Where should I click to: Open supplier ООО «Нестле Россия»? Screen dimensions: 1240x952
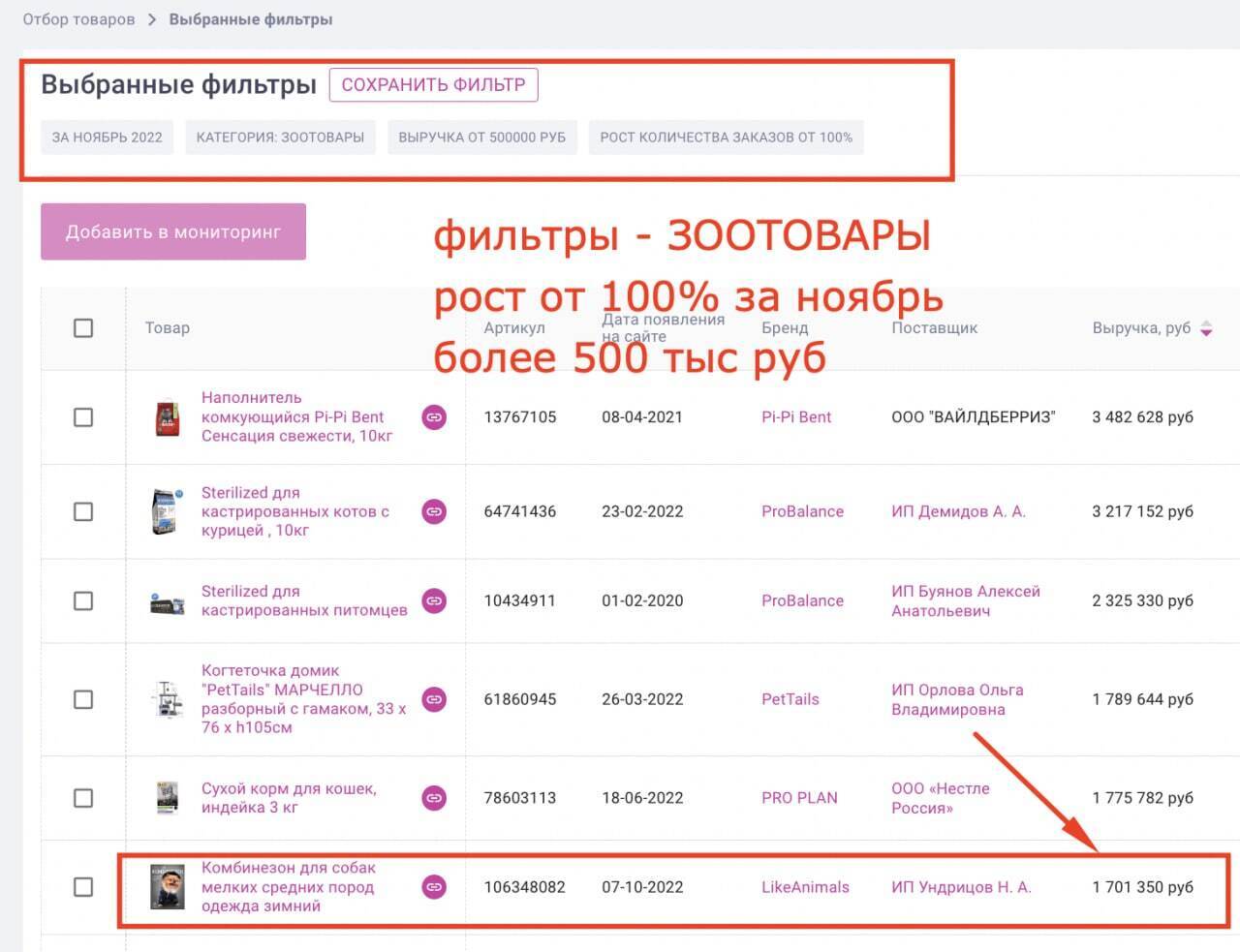click(x=941, y=798)
